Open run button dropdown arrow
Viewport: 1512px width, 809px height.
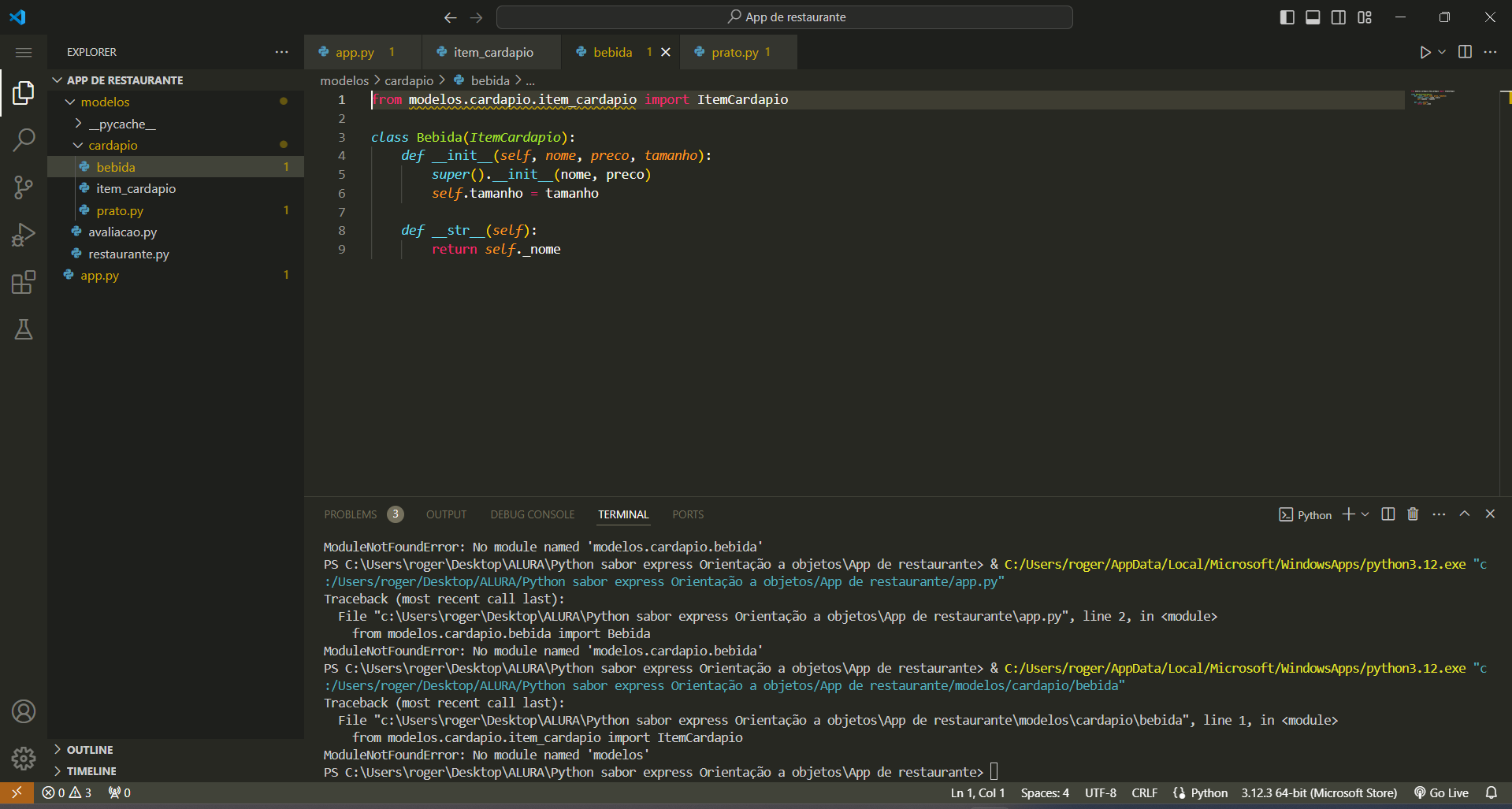pos(1442,52)
